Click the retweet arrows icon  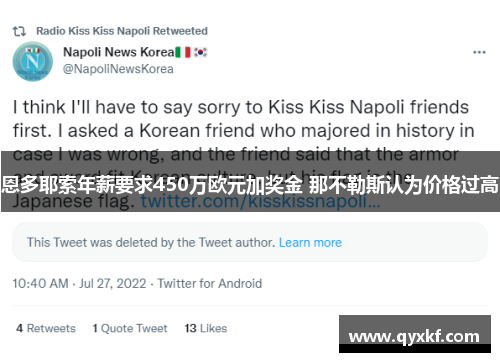pyautogui.click(x=19, y=31)
